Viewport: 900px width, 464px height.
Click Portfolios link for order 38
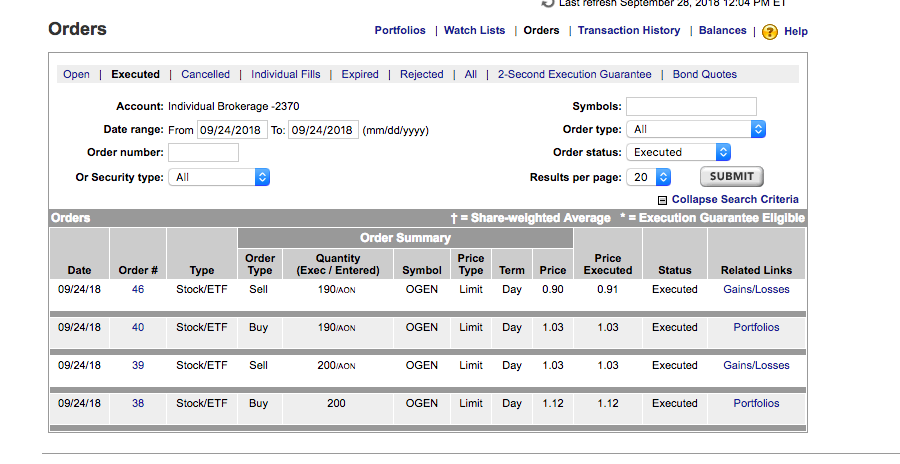point(756,404)
